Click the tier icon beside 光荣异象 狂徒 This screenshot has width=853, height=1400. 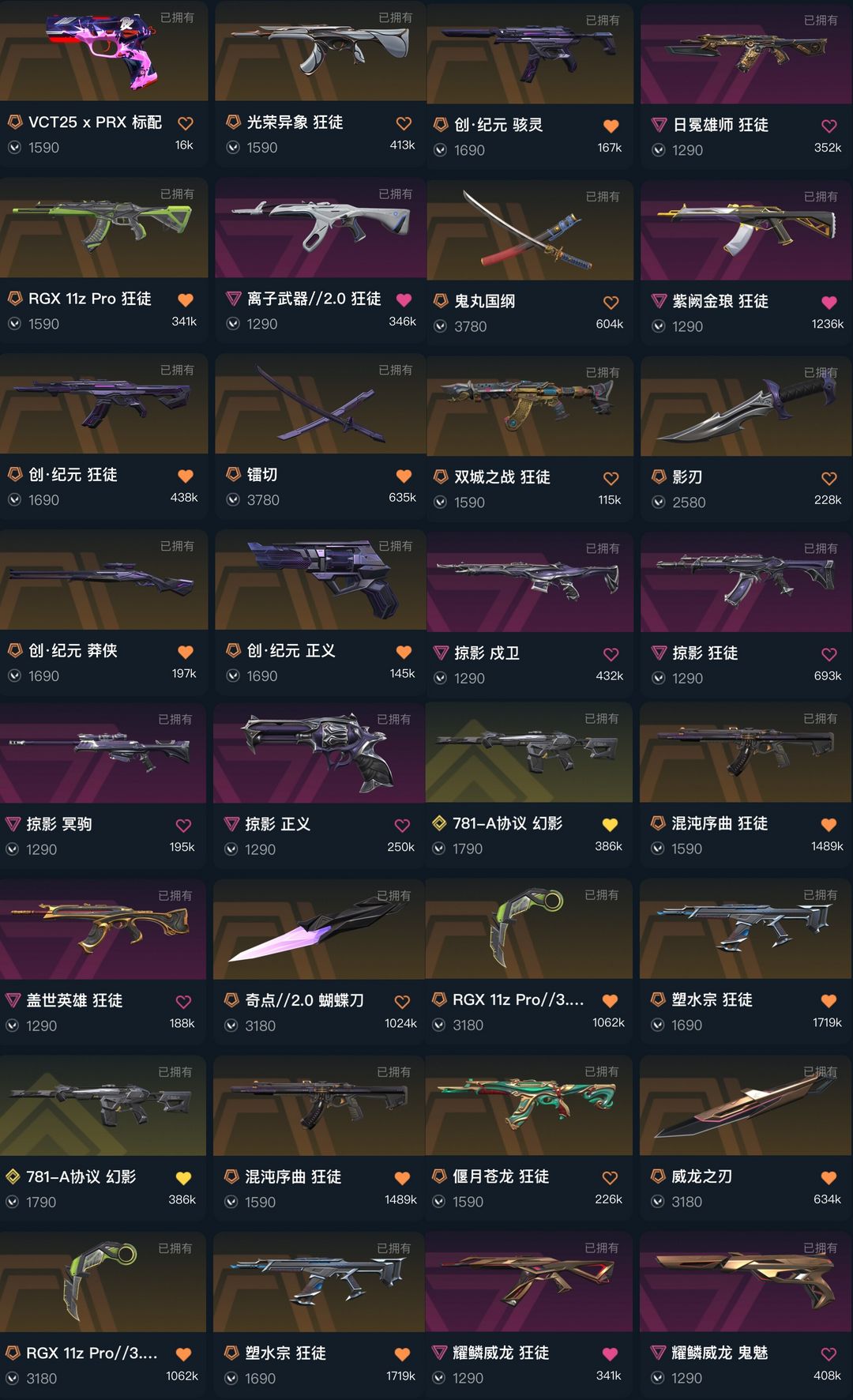(234, 122)
